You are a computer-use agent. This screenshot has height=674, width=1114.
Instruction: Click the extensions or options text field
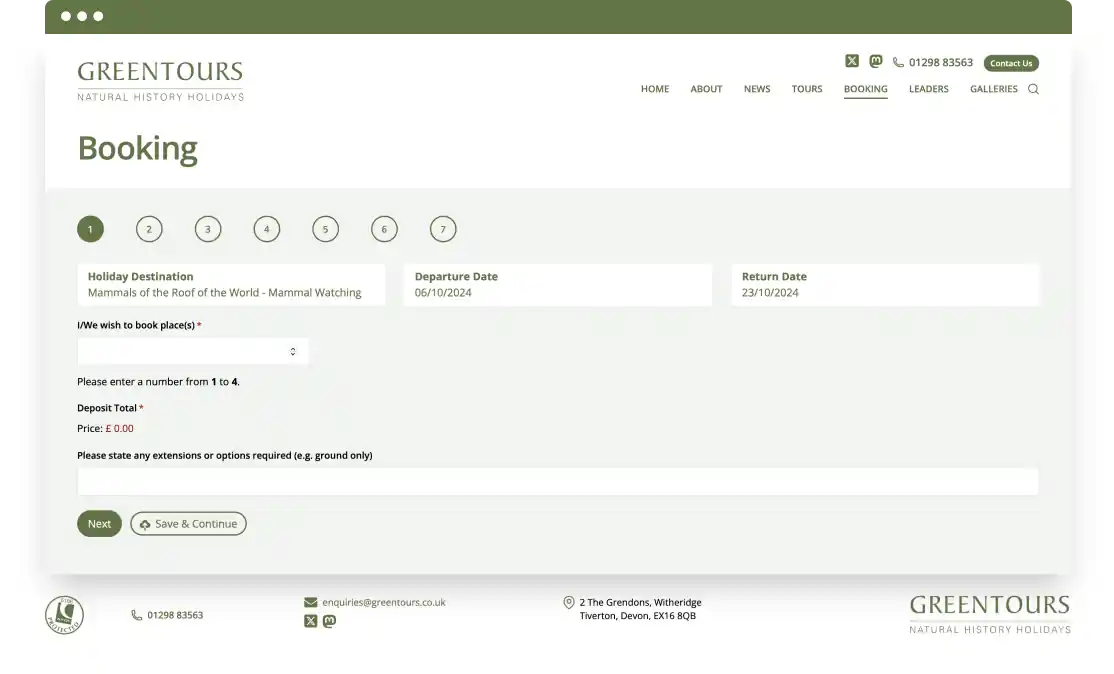(x=558, y=481)
